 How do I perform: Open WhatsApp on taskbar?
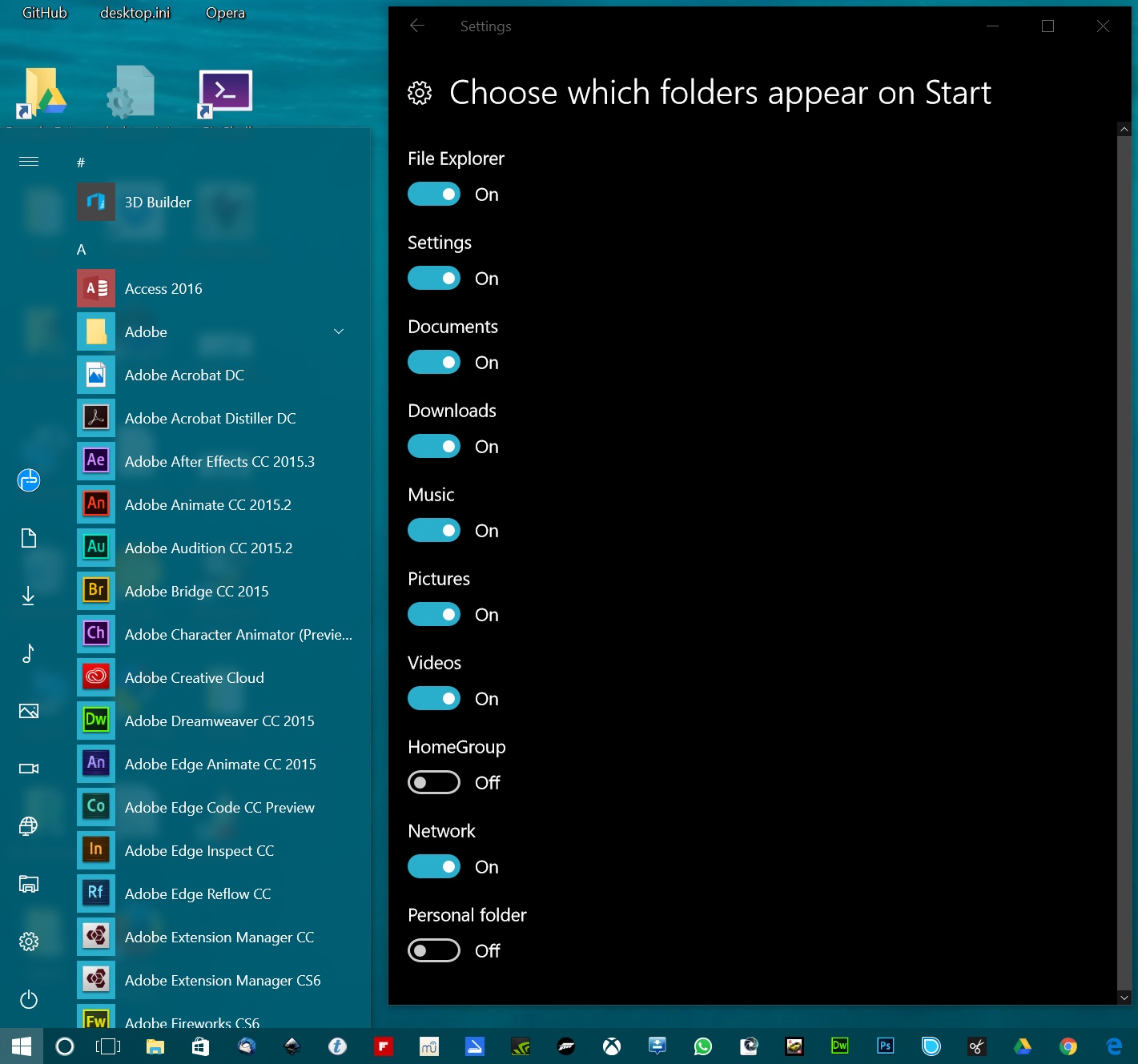point(703,1046)
